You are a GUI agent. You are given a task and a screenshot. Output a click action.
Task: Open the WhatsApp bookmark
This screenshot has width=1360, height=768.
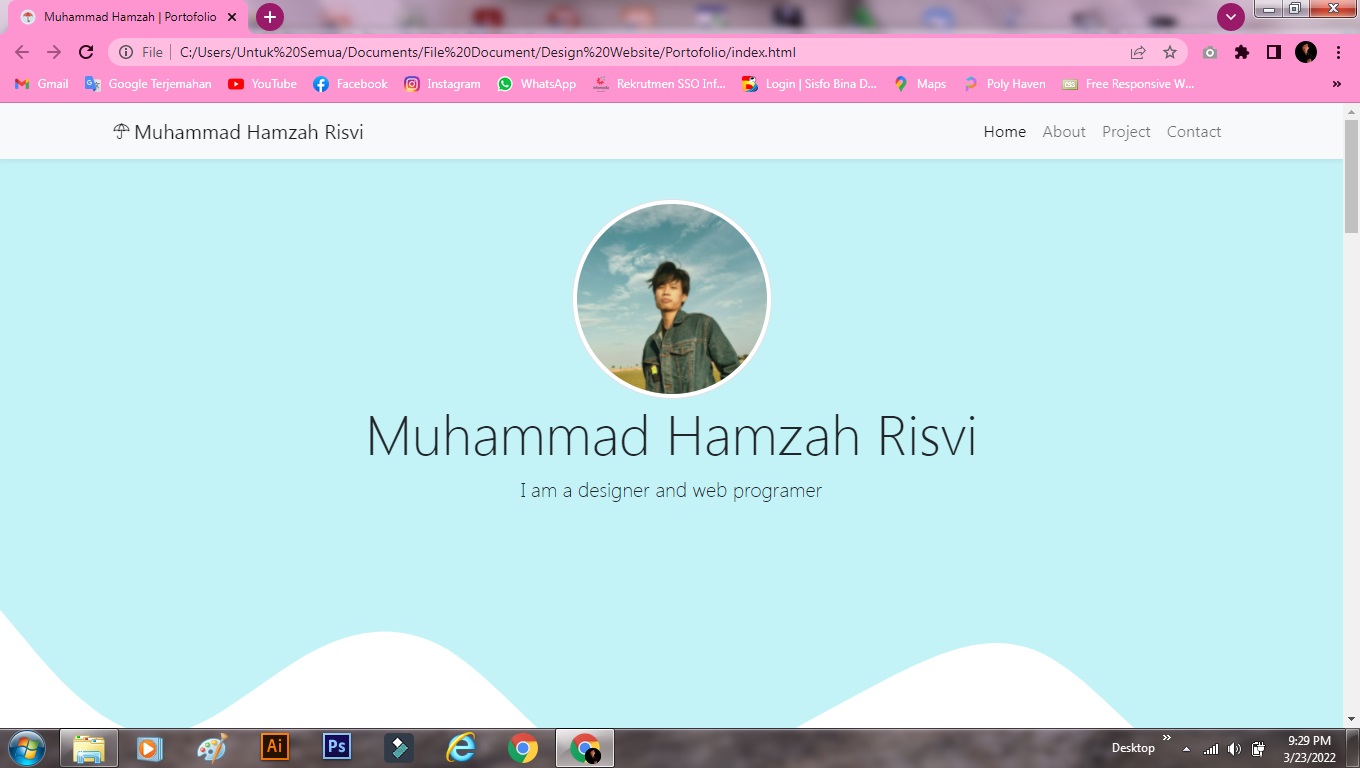tap(536, 84)
